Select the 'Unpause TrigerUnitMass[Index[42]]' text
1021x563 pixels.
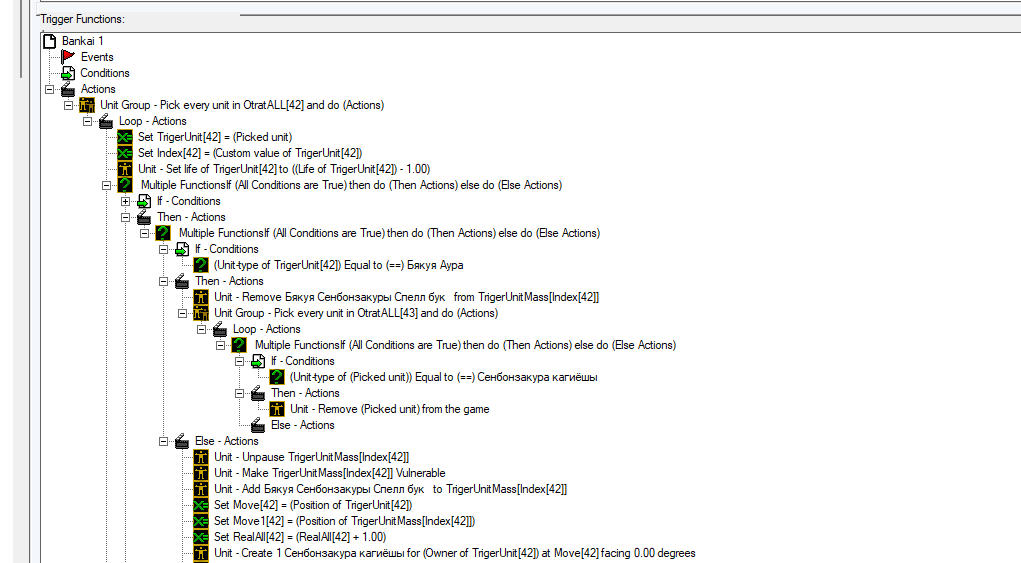[312, 458]
